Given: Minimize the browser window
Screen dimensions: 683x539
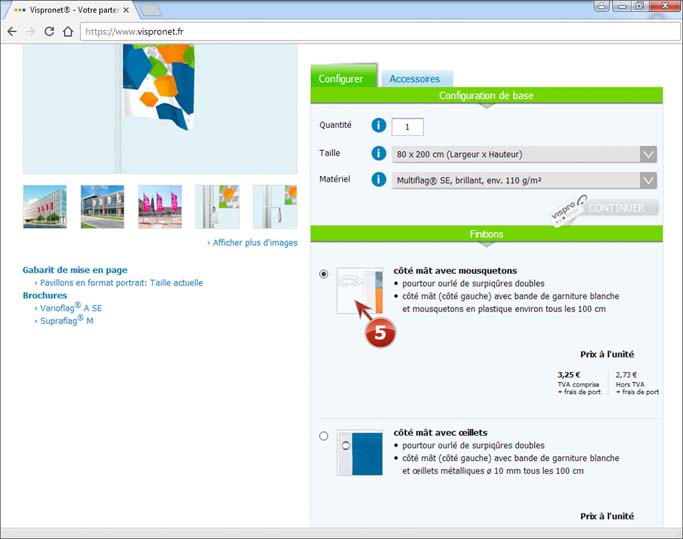Looking at the screenshot, I should point(622,6).
